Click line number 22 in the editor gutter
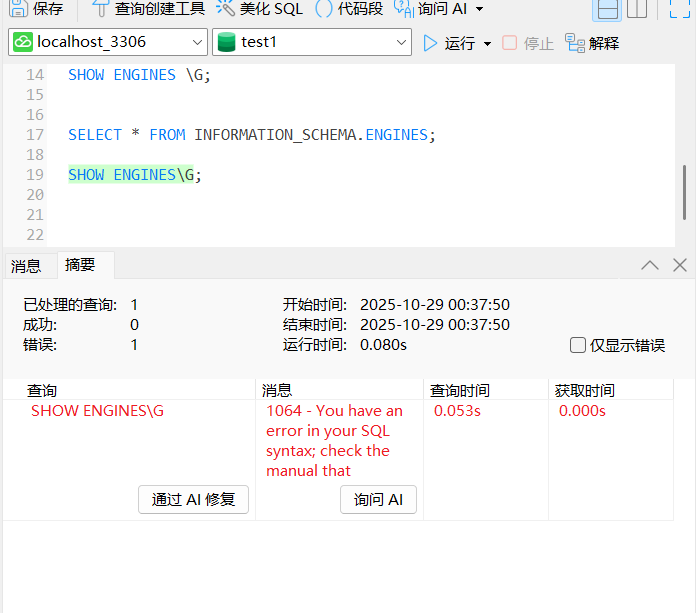 (x=35, y=235)
